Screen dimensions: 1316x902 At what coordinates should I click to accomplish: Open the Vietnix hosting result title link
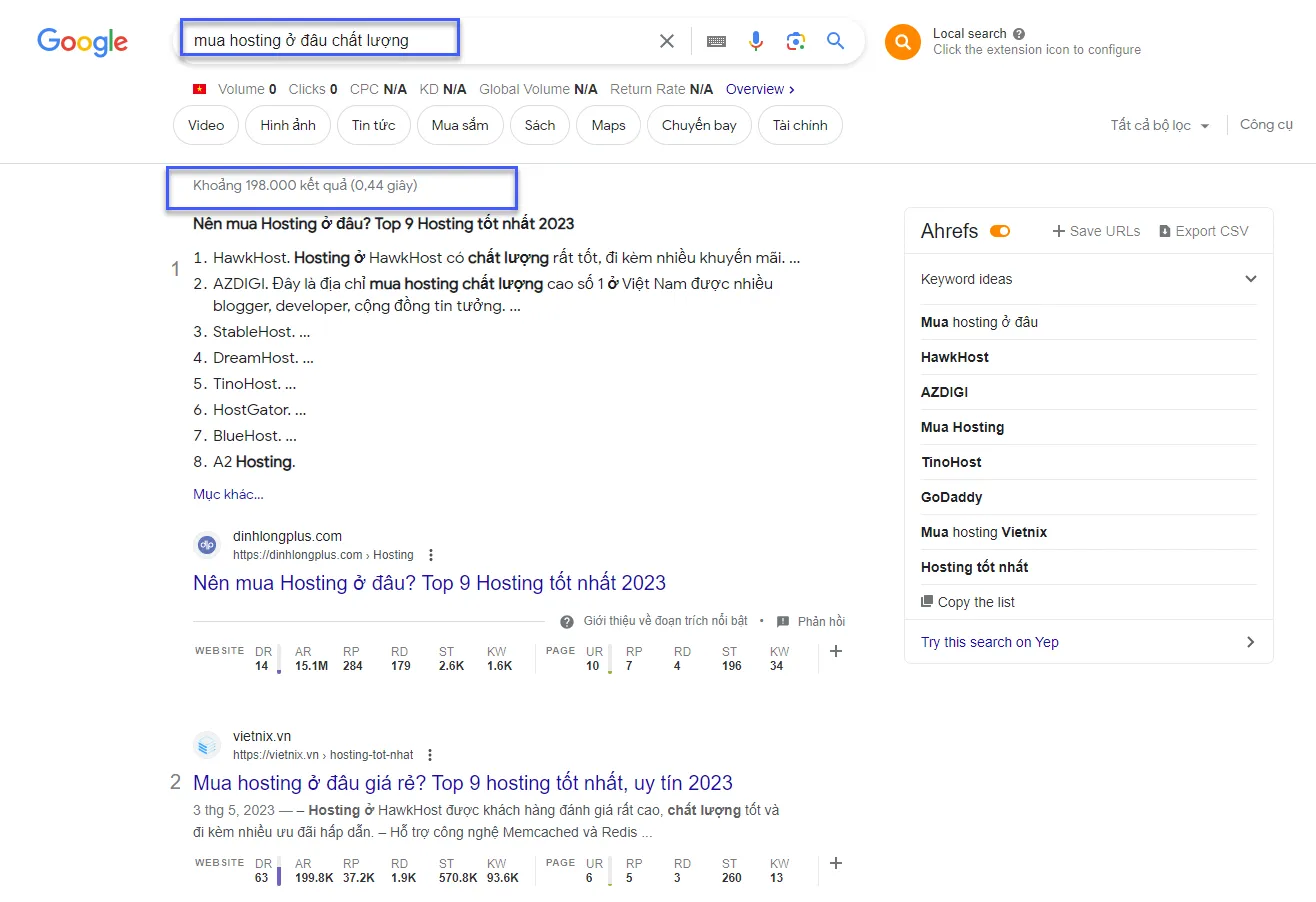(x=462, y=783)
